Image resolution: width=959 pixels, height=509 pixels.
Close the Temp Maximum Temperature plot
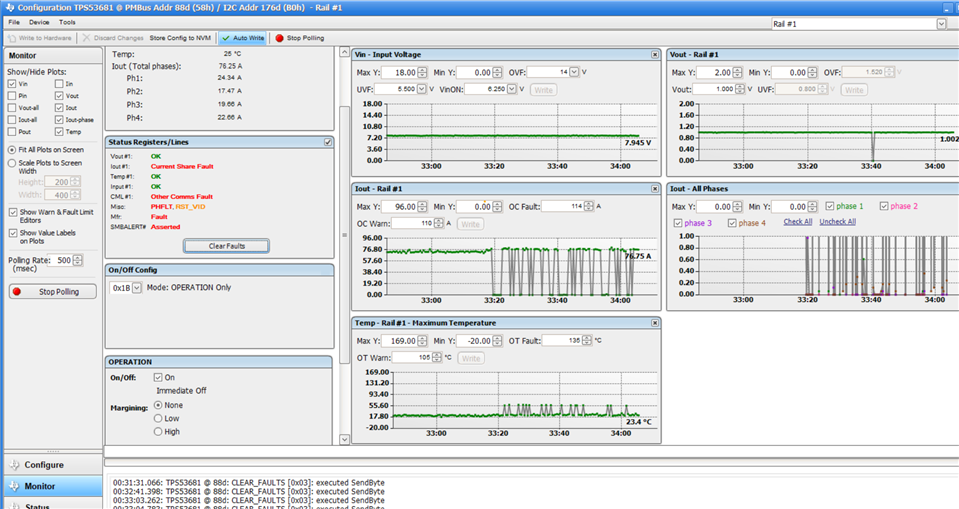(655, 322)
